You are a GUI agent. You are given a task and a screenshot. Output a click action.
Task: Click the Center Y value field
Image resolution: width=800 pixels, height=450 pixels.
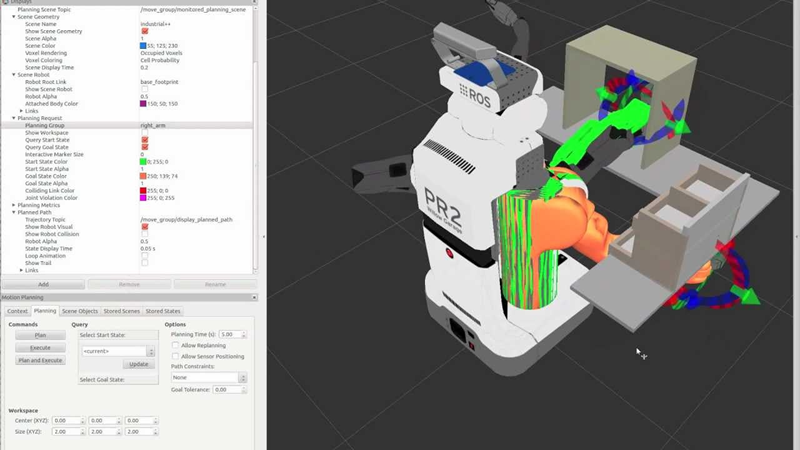(102, 420)
